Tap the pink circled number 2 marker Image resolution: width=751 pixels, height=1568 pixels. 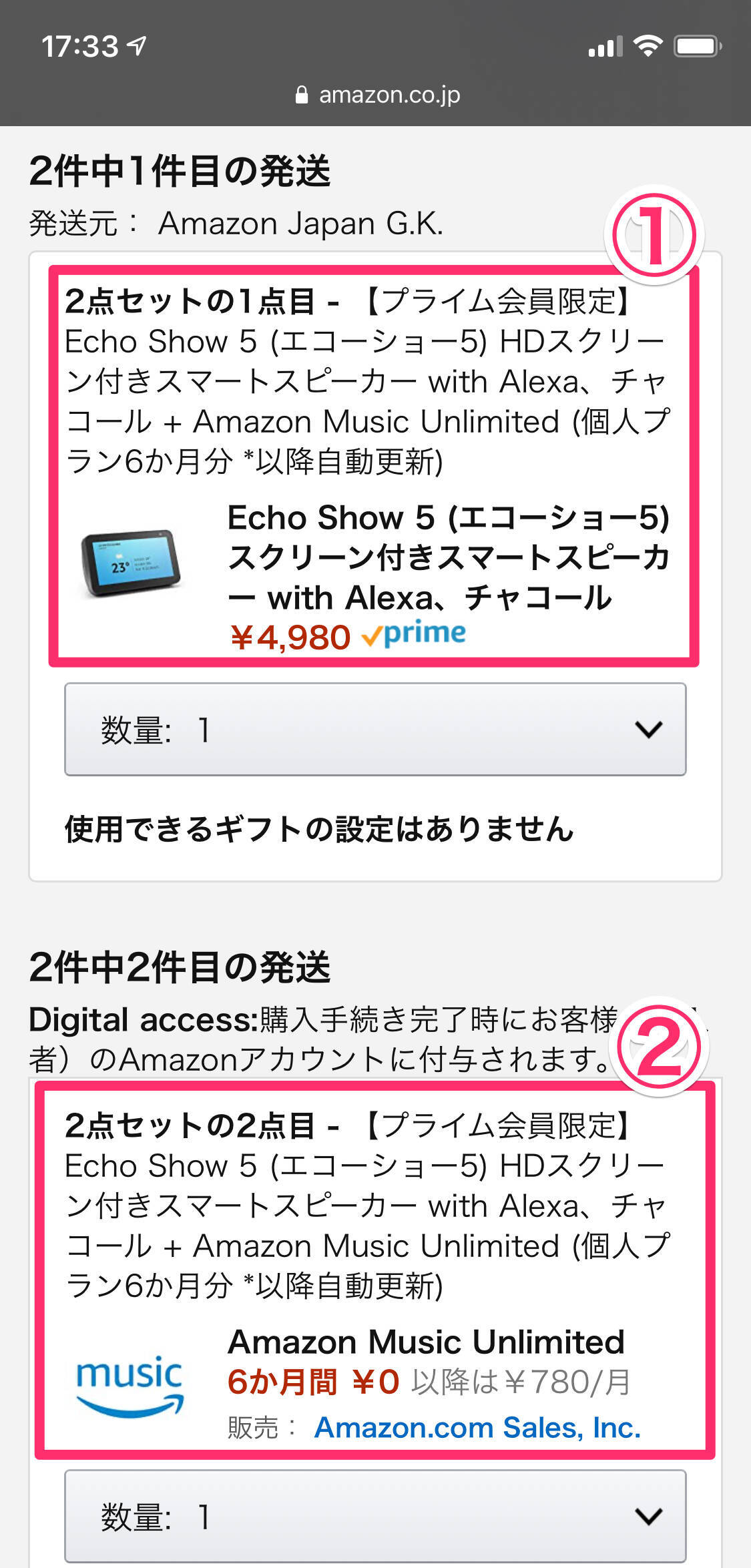(x=659, y=1047)
